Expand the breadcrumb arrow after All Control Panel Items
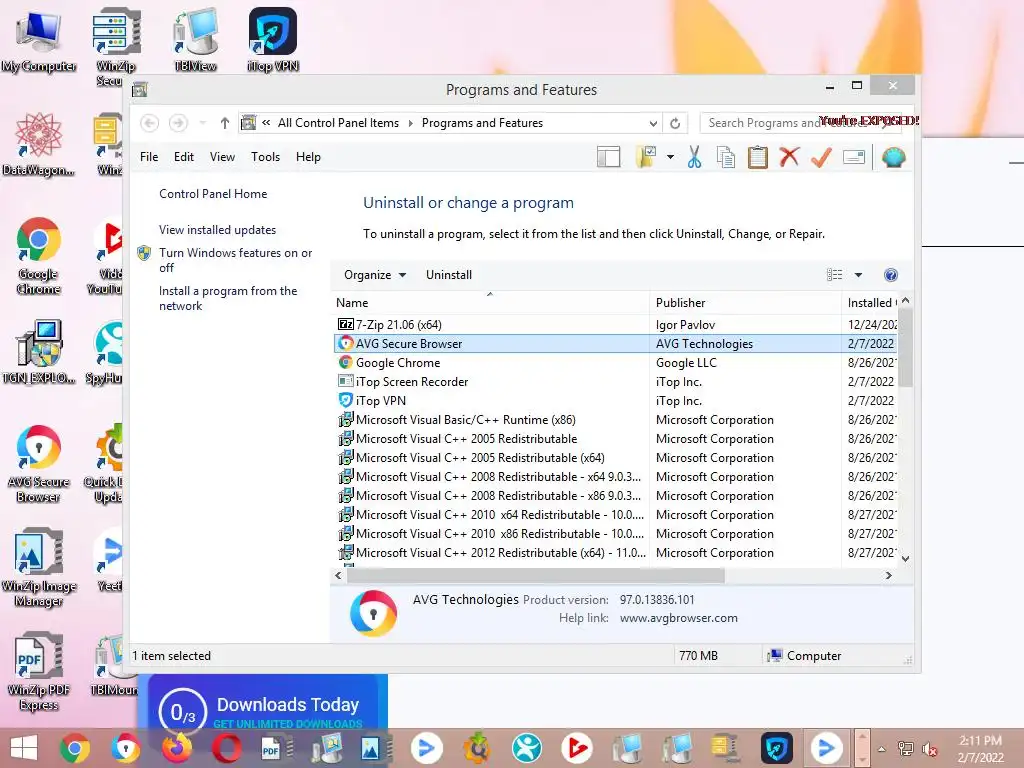This screenshot has width=1024, height=768. tap(411, 123)
